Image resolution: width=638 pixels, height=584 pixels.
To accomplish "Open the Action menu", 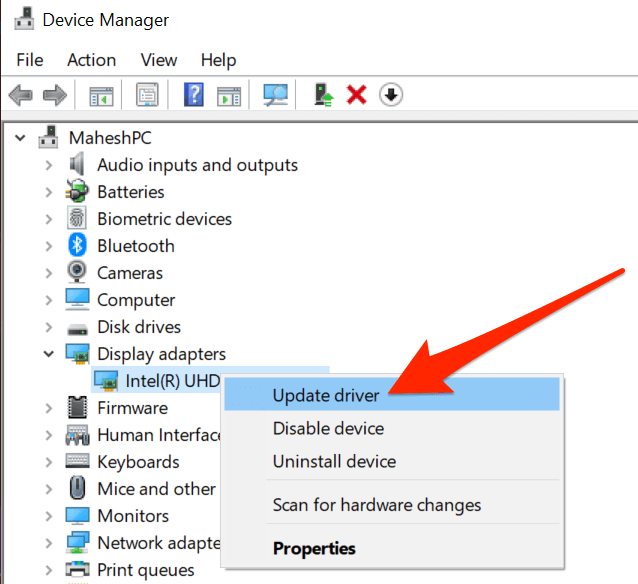I will click(x=92, y=60).
